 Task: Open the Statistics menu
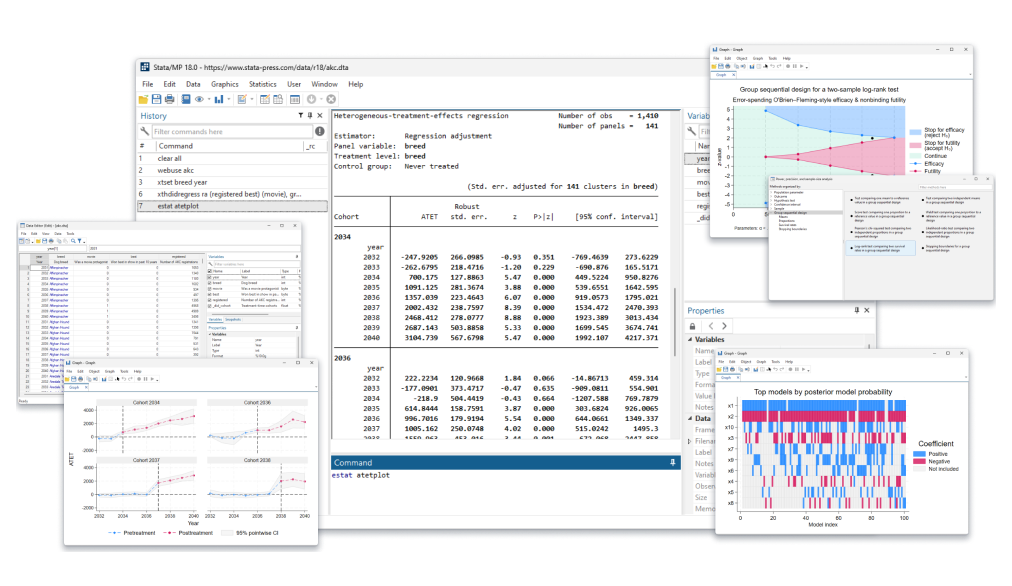coord(263,84)
